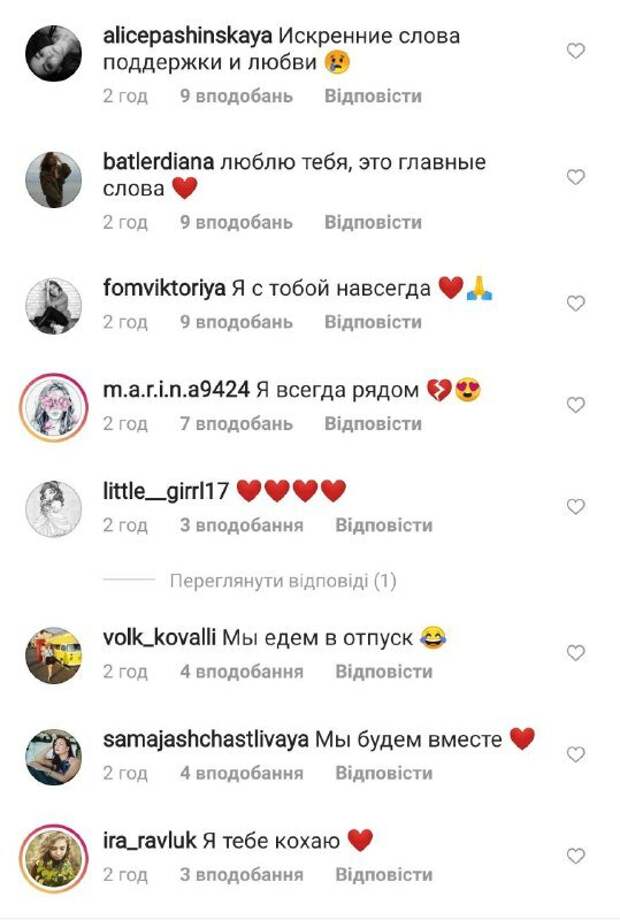Open the batlerdiana username link
Viewport: 620px width, 920px height.
coord(158,162)
